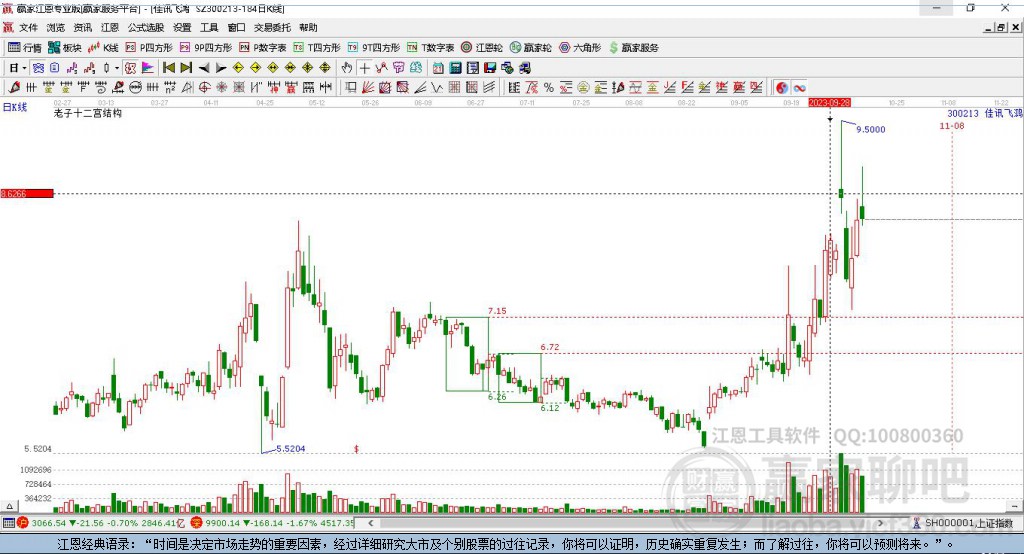The height and width of the screenshot is (554, 1024).
Task: Click the 板块 toolbar button
Action: [x=65, y=48]
